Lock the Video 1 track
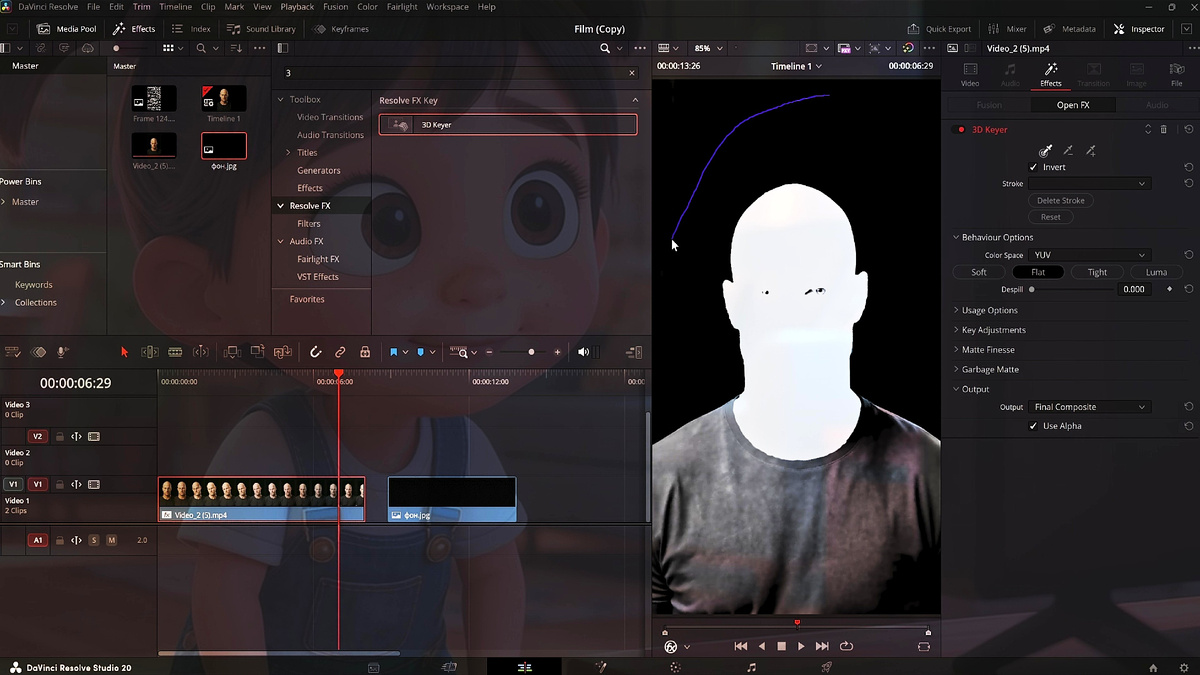This screenshot has width=1200, height=675. coord(60,485)
